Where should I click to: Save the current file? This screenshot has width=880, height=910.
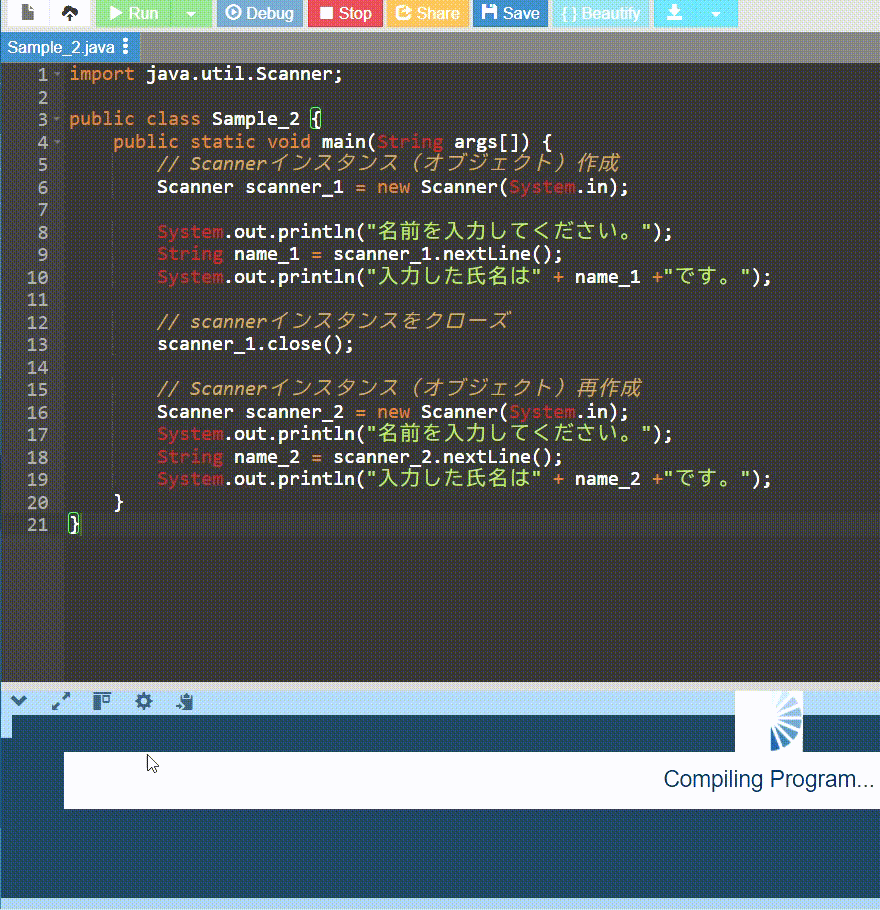510,13
